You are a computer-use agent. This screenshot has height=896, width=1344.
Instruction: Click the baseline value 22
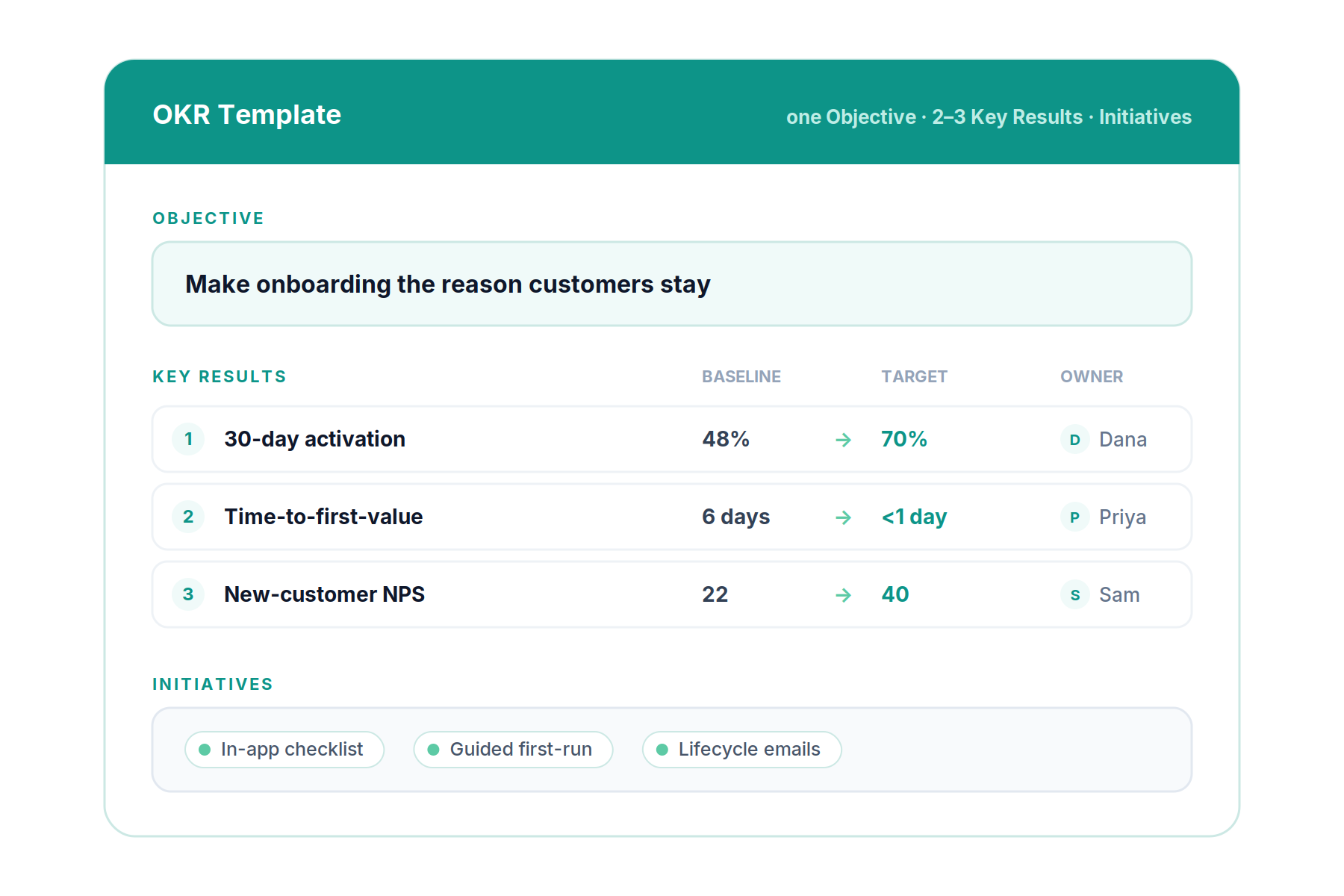[715, 594]
